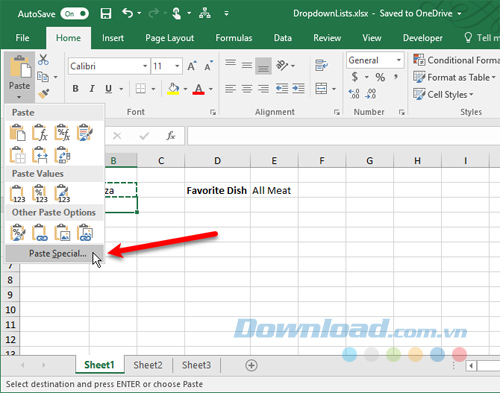Switch to the Sheet2 tab
The height and width of the screenshot is (393, 500).
pyautogui.click(x=148, y=365)
